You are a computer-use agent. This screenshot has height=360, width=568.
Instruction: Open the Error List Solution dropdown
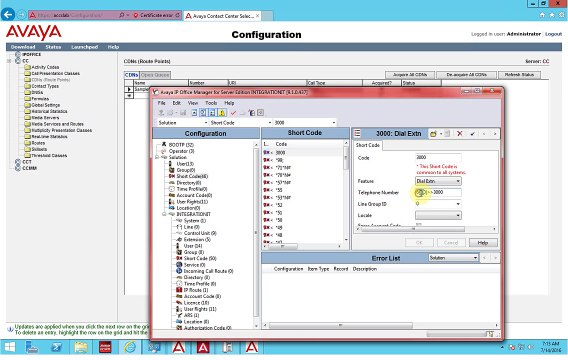(x=475, y=258)
